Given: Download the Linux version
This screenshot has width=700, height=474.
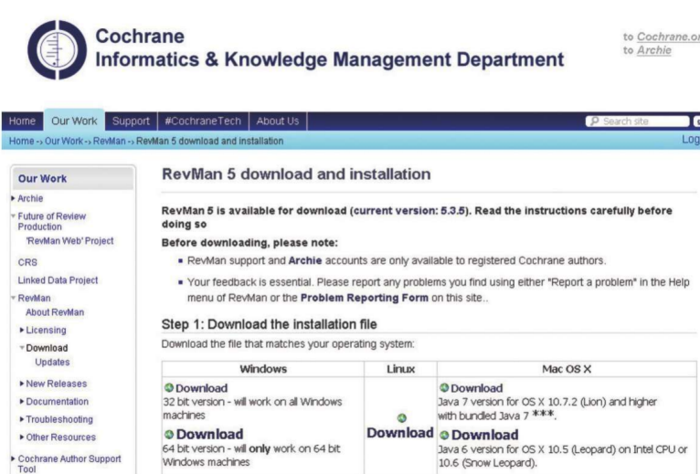Looking at the screenshot, I should pos(400,432).
